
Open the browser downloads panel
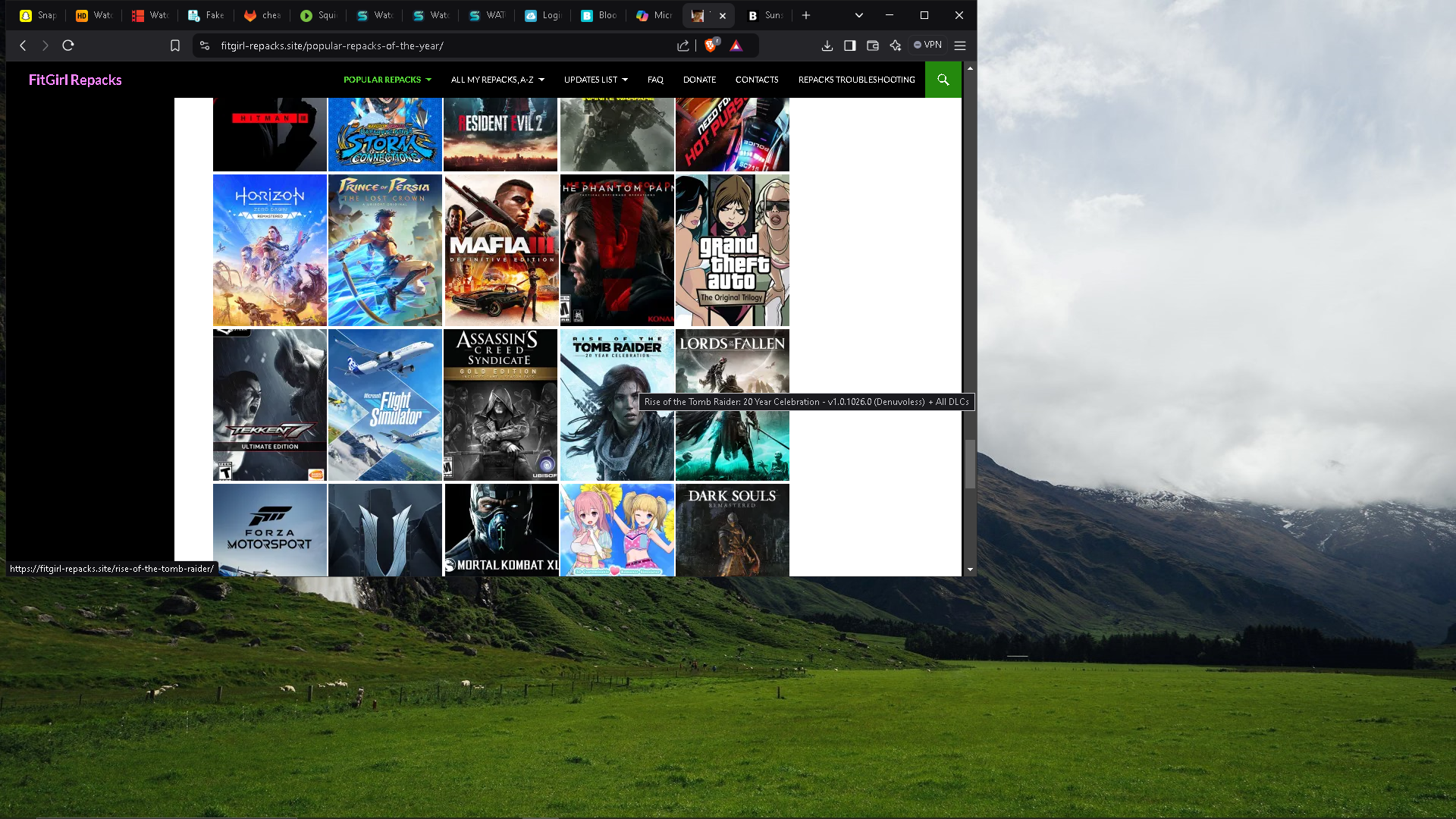(827, 45)
